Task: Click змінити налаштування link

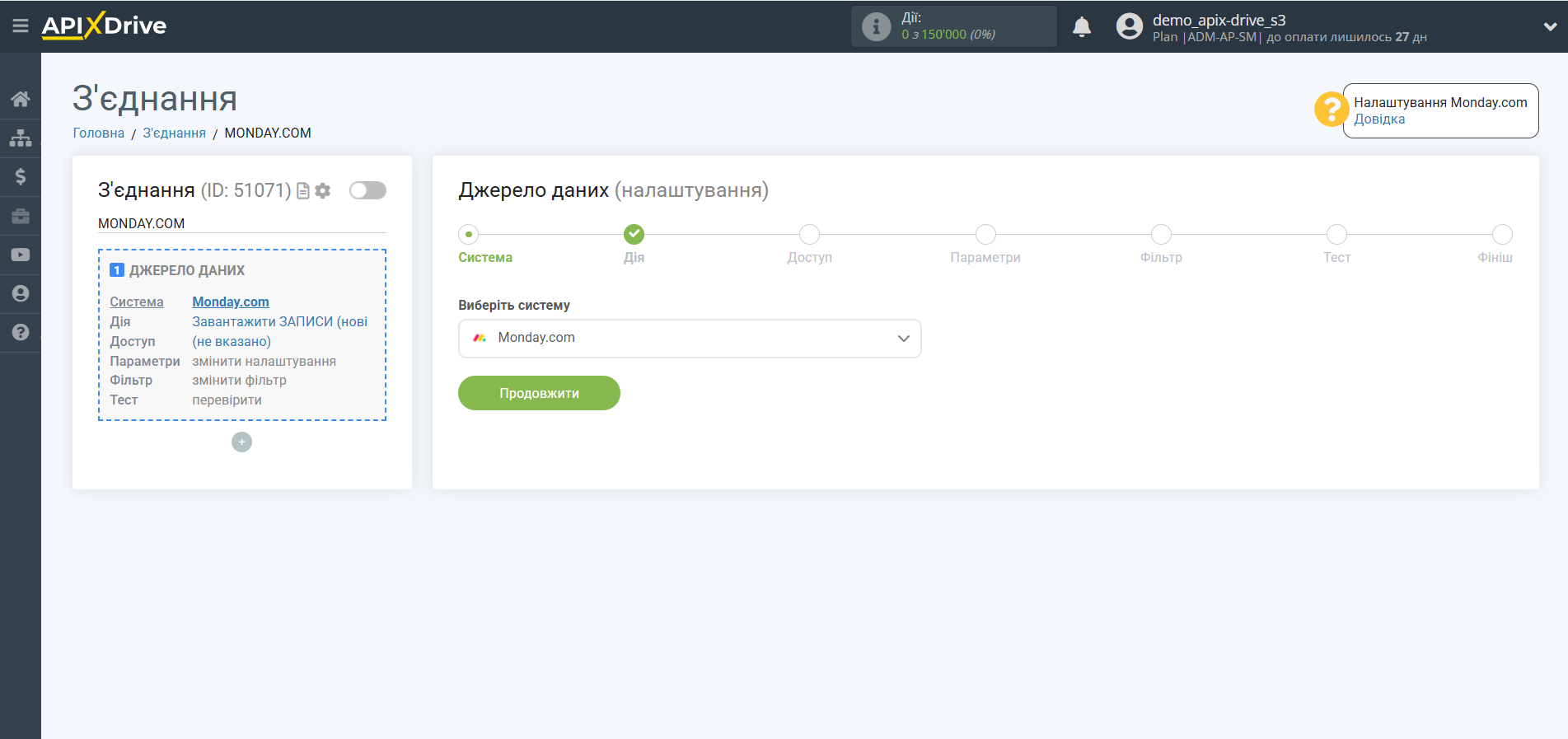Action: [264, 361]
